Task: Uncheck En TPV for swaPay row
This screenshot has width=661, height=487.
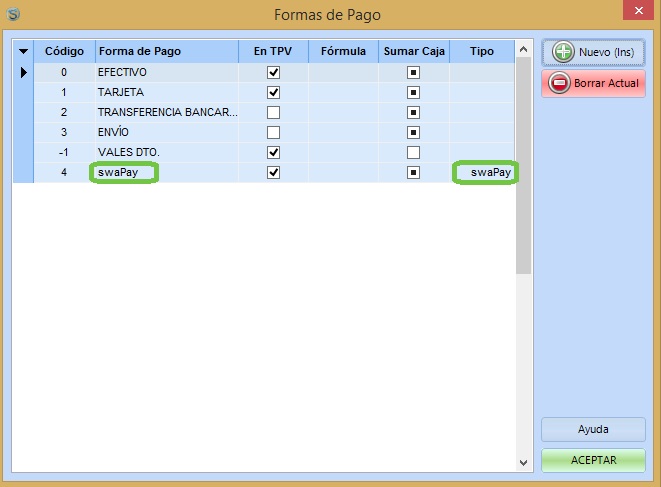Action: [x=273, y=172]
